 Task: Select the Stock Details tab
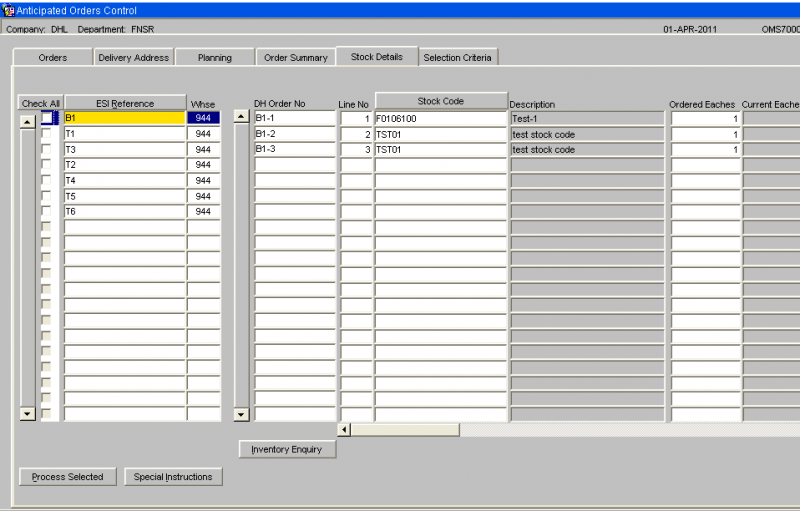377,56
